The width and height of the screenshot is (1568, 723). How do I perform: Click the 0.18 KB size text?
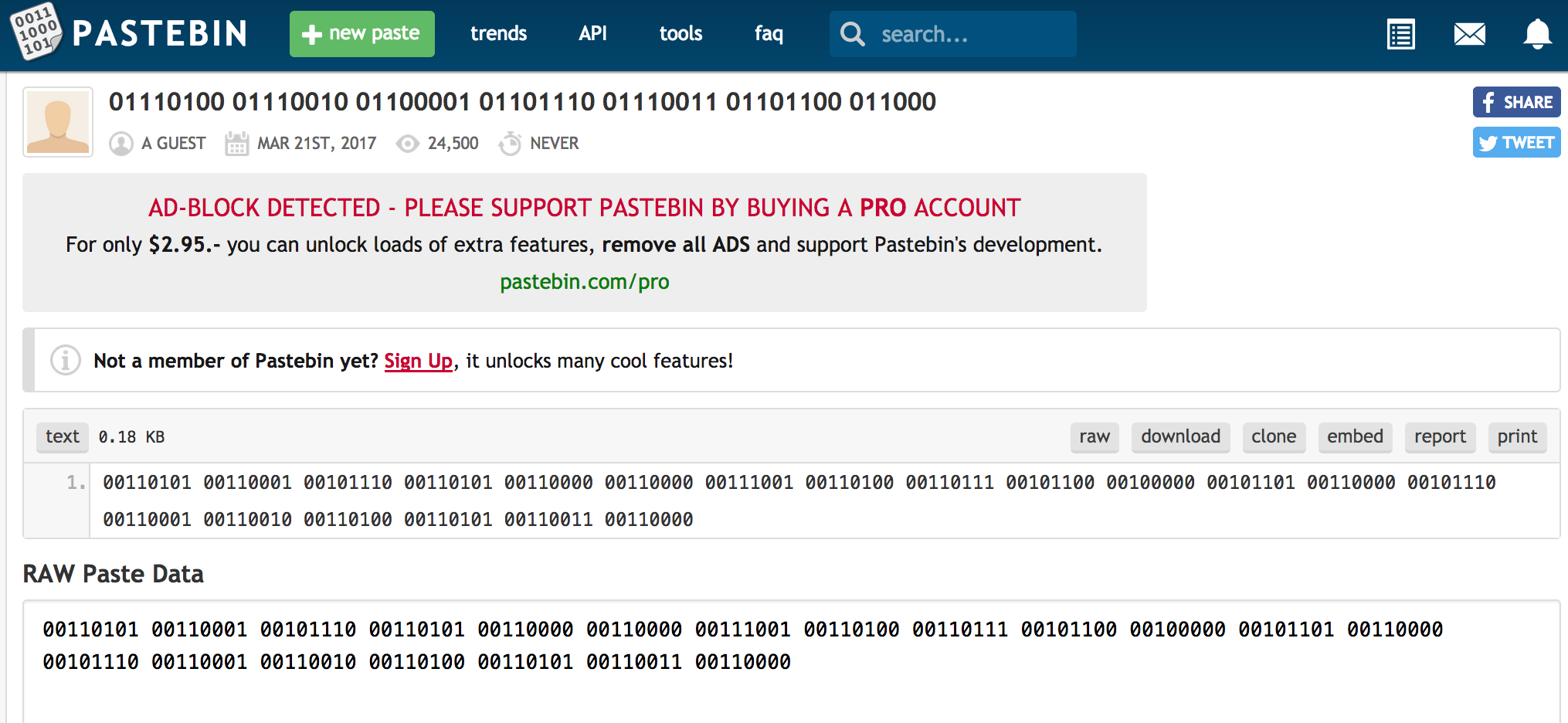click(x=132, y=437)
